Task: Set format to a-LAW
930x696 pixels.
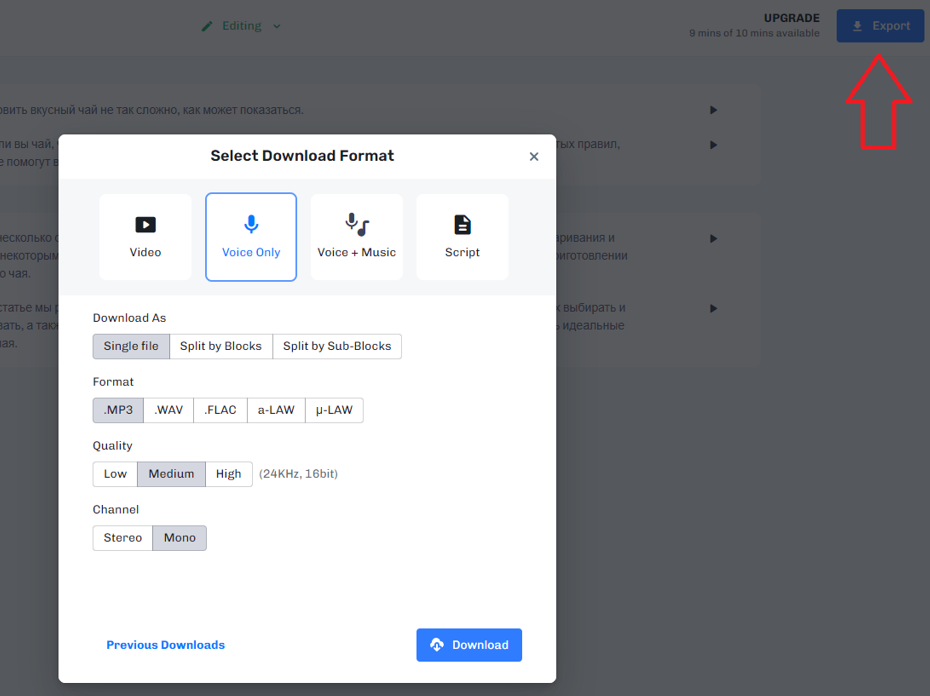Action: (276, 410)
